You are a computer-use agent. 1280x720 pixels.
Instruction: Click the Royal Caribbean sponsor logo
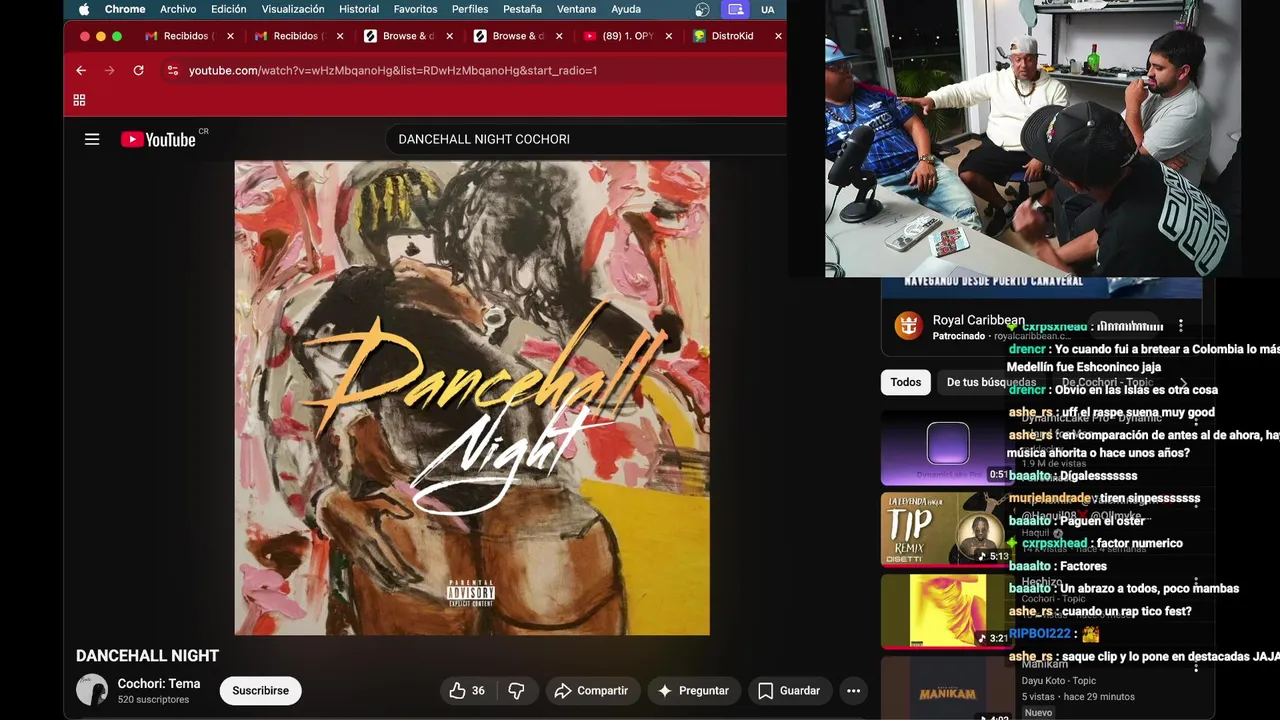pyautogui.click(x=908, y=326)
